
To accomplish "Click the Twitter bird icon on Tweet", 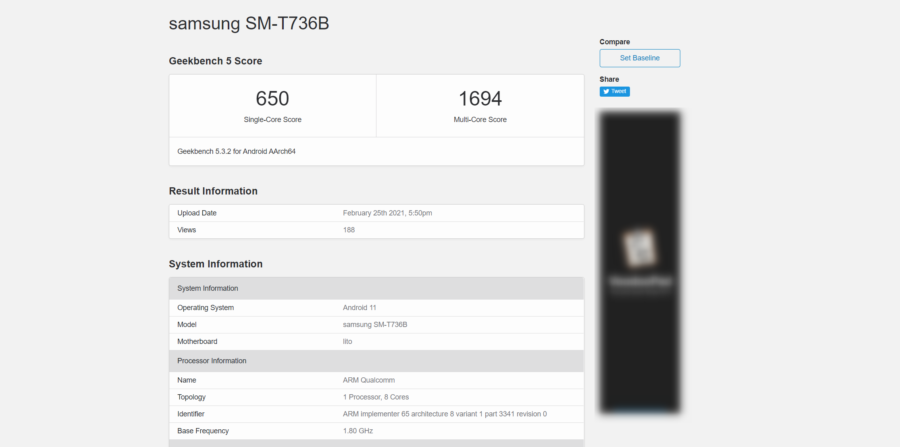I will (x=606, y=91).
